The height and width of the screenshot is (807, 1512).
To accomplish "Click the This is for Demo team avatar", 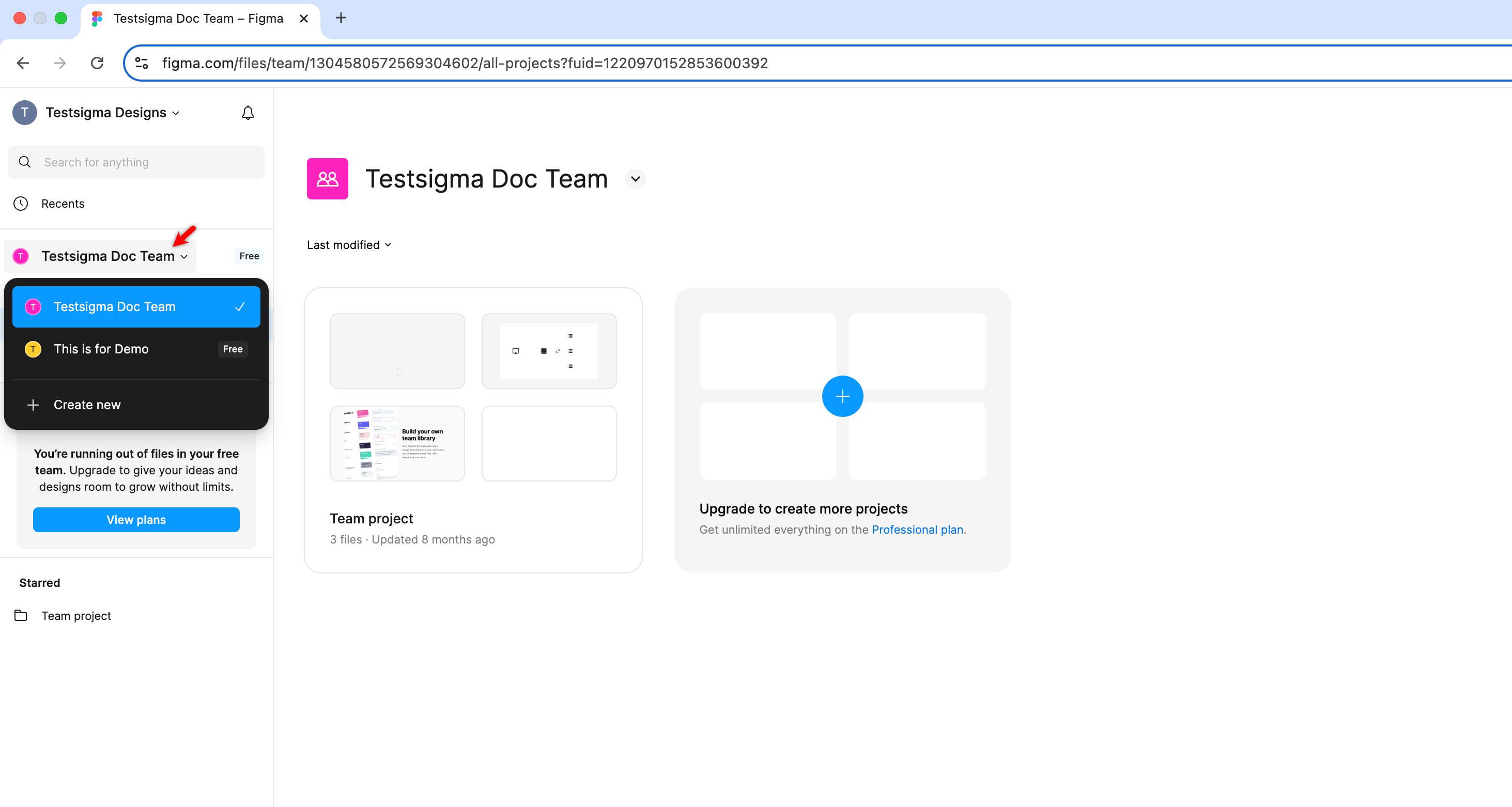I will [x=32, y=349].
